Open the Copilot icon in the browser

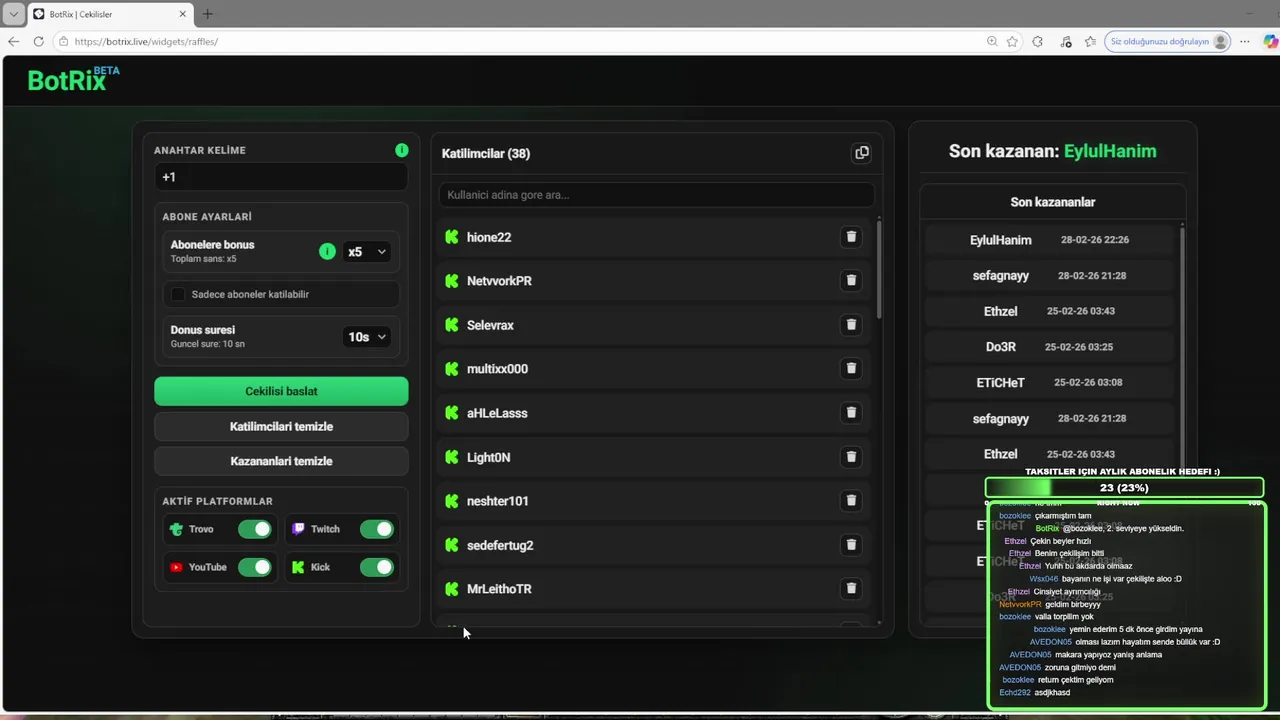click(x=1271, y=41)
